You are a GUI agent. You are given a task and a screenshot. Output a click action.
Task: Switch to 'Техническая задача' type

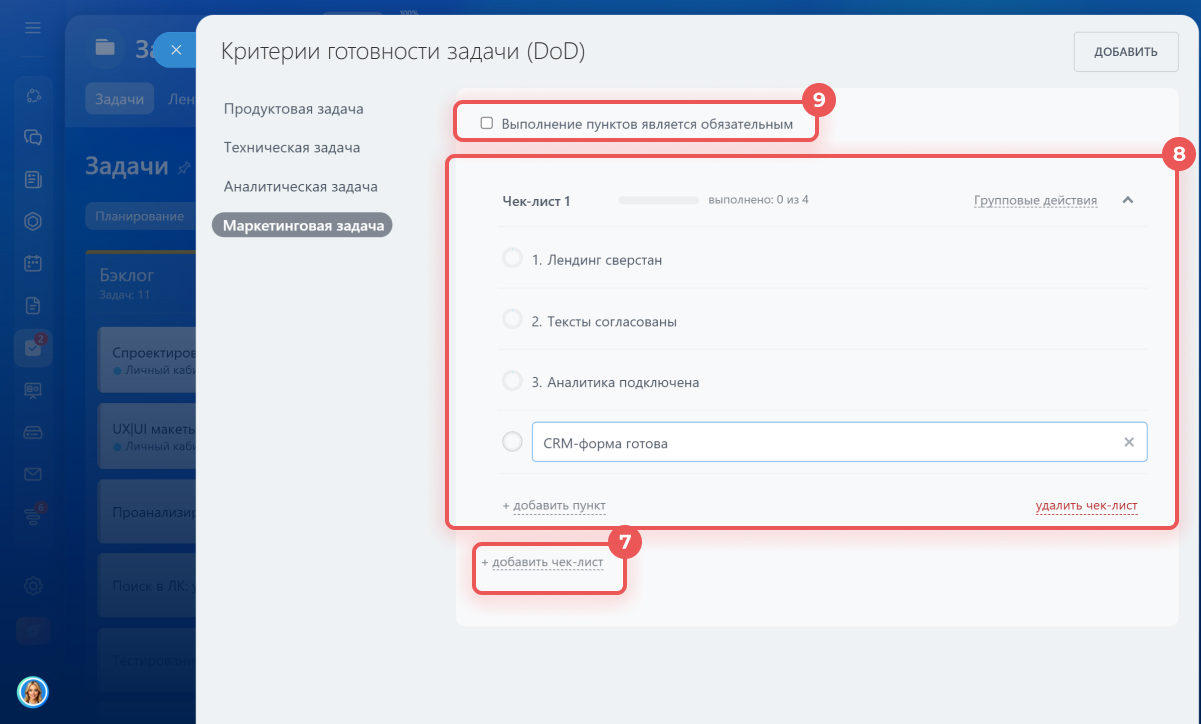click(x=291, y=148)
